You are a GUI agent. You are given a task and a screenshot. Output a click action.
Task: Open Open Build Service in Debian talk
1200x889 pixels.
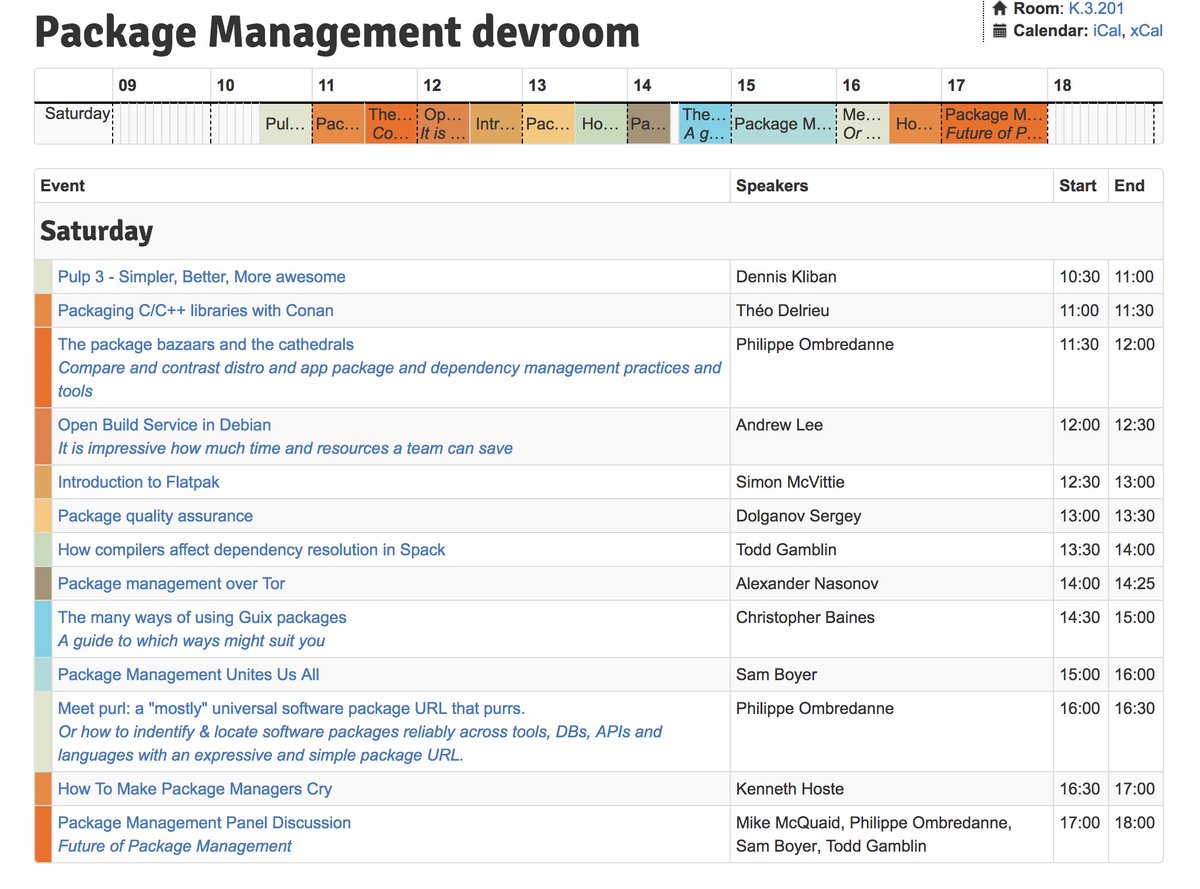(x=164, y=425)
